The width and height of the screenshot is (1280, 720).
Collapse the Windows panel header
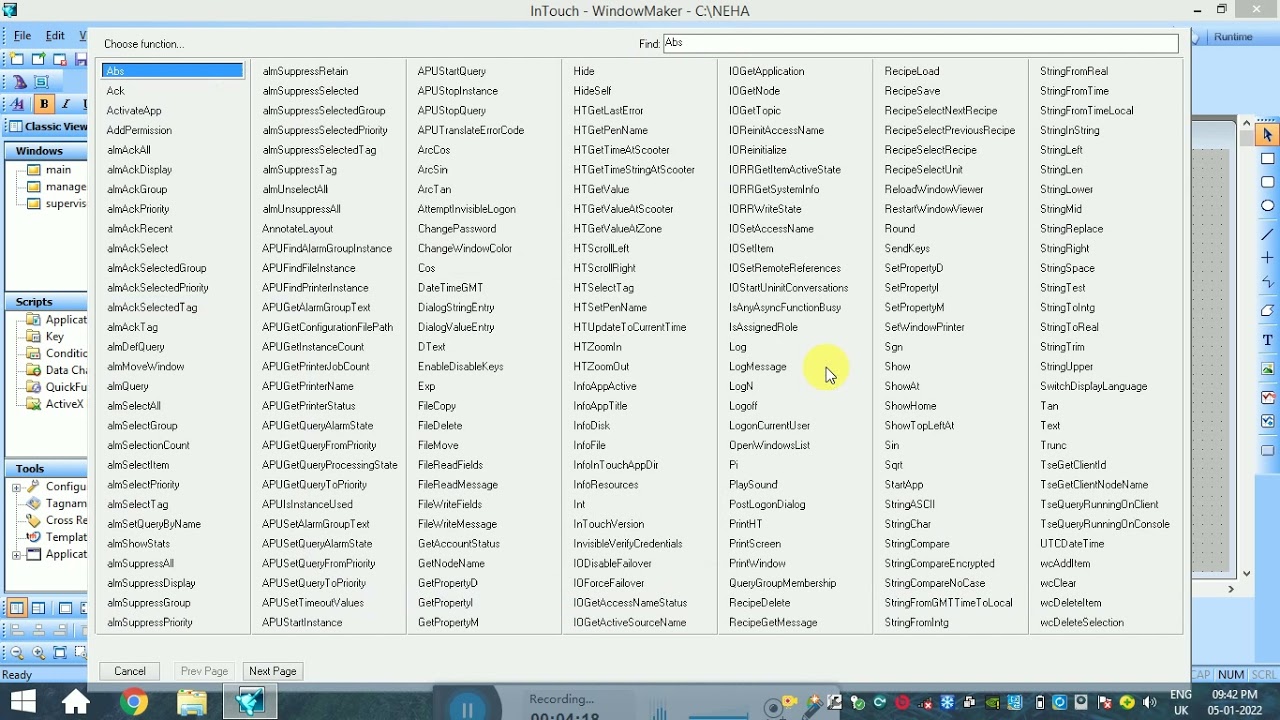coord(46,151)
